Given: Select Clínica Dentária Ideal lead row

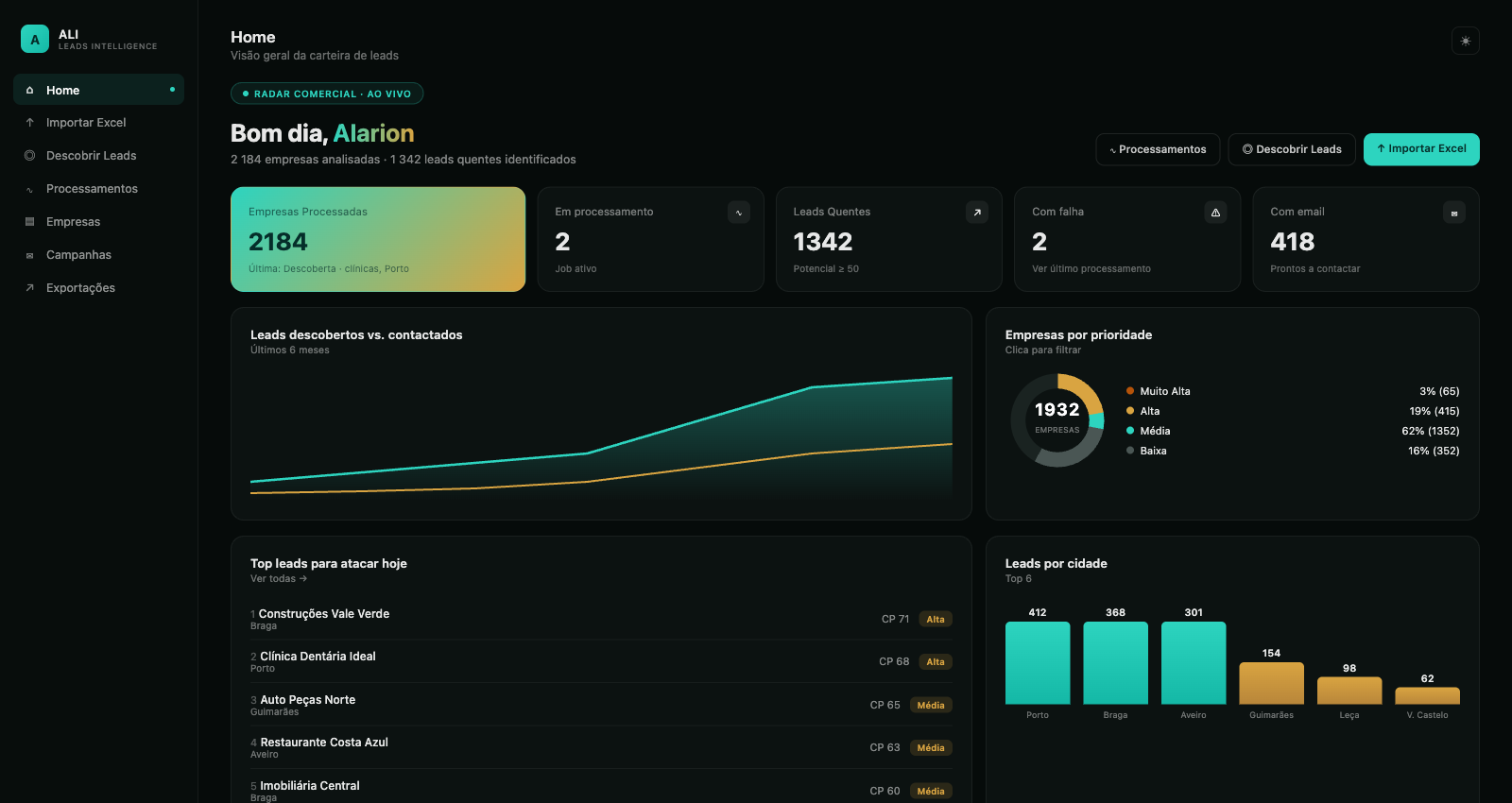Looking at the screenshot, I should click(601, 661).
